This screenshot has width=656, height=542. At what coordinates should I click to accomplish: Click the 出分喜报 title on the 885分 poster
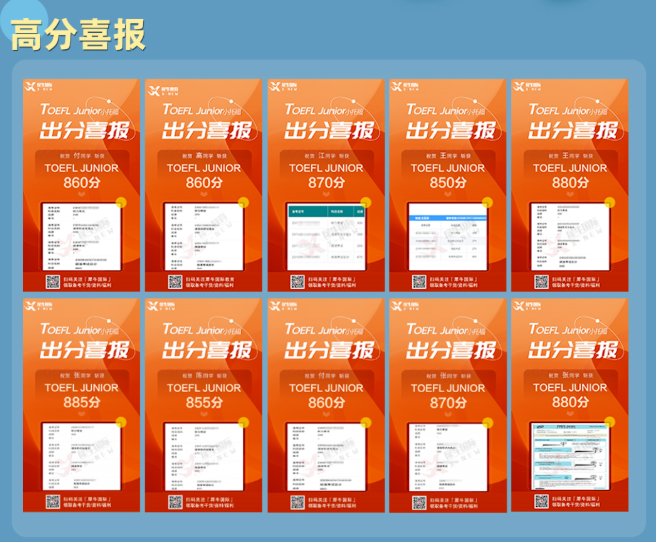click(84, 350)
